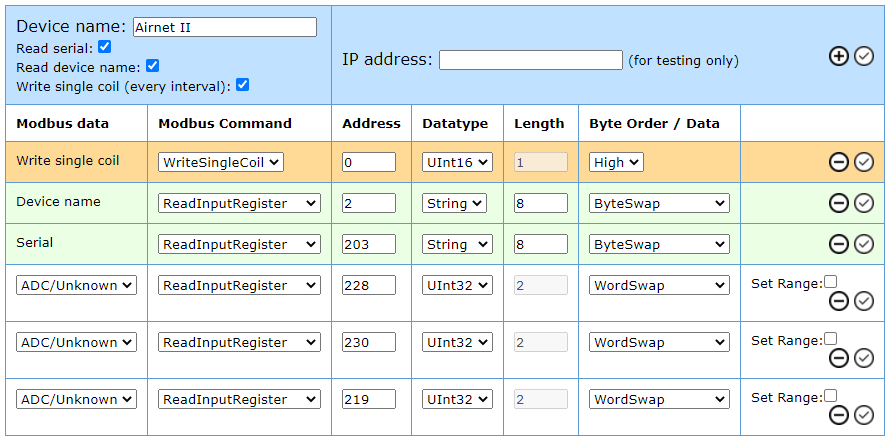Viewport: 890px width, 440px height.
Task: Confirm the address 228 row checkmark
Action: click(x=864, y=301)
